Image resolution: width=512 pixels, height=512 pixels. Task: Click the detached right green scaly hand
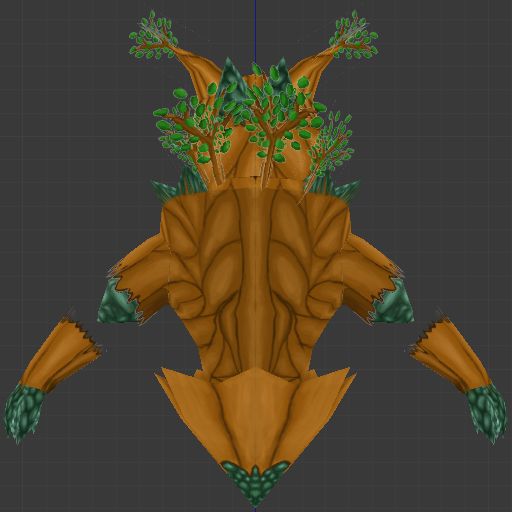coord(487,413)
